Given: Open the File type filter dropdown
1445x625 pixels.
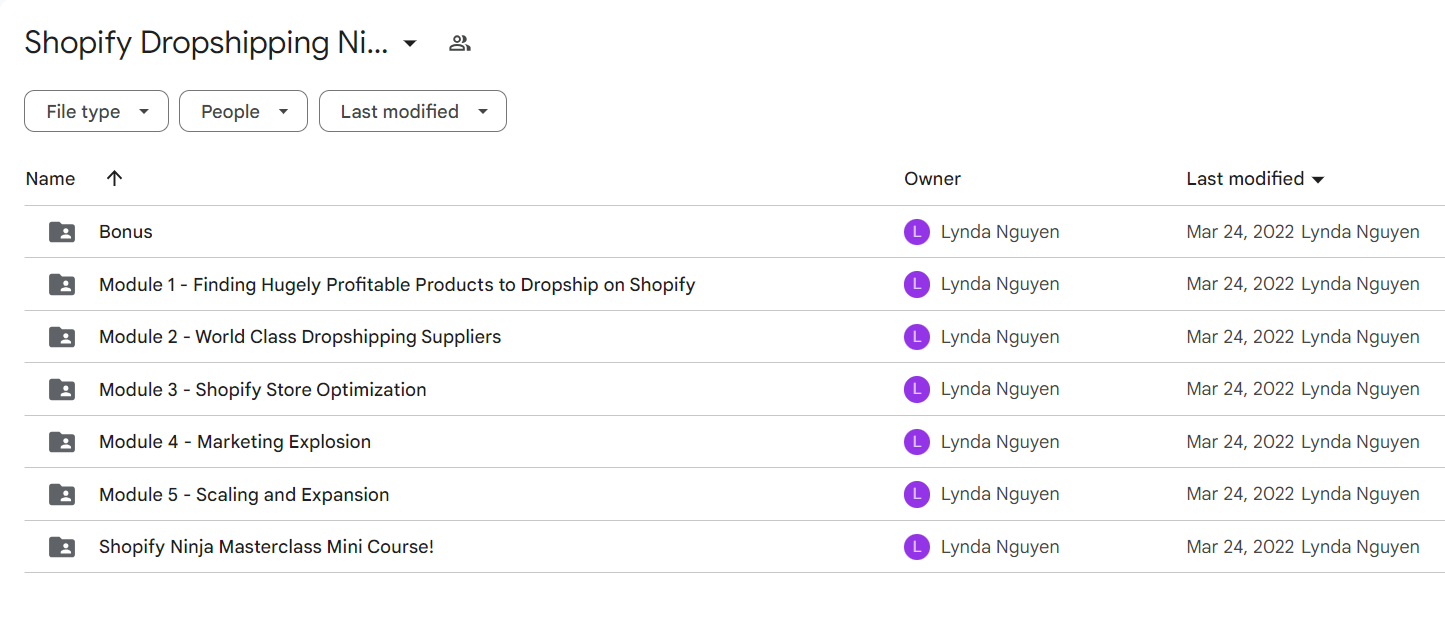Looking at the screenshot, I should 96,111.
